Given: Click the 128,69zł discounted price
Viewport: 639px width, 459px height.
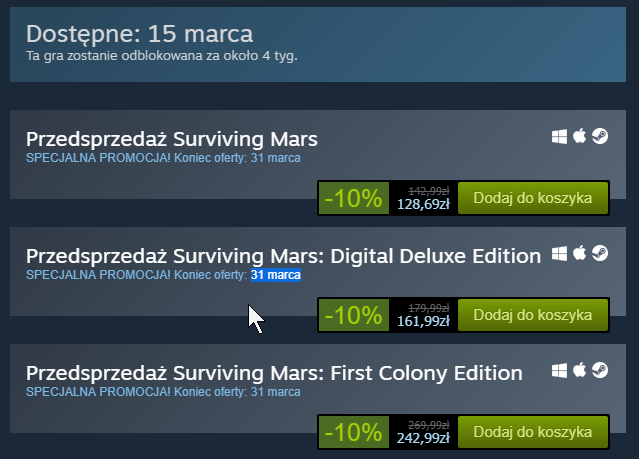Looking at the screenshot, I should click(x=423, y=204).
